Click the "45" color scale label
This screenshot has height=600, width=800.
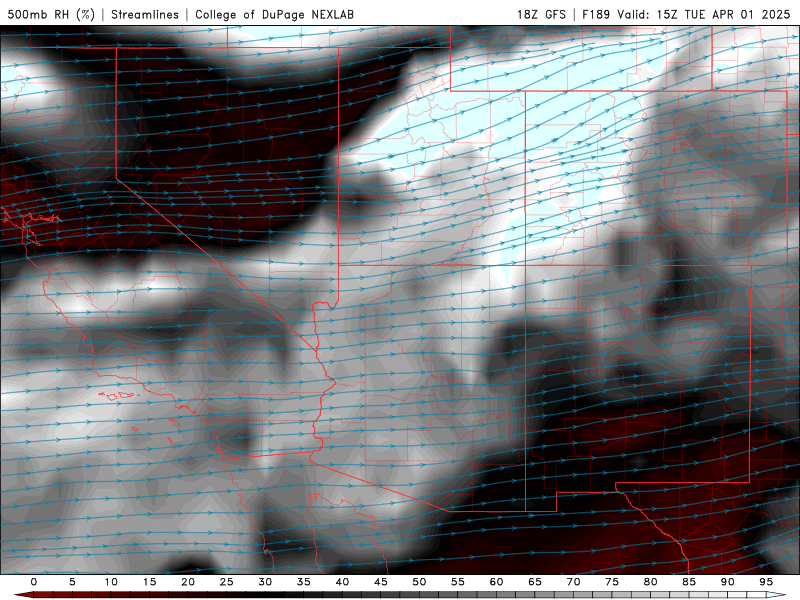pyautogui.click(x=381, y=582)
